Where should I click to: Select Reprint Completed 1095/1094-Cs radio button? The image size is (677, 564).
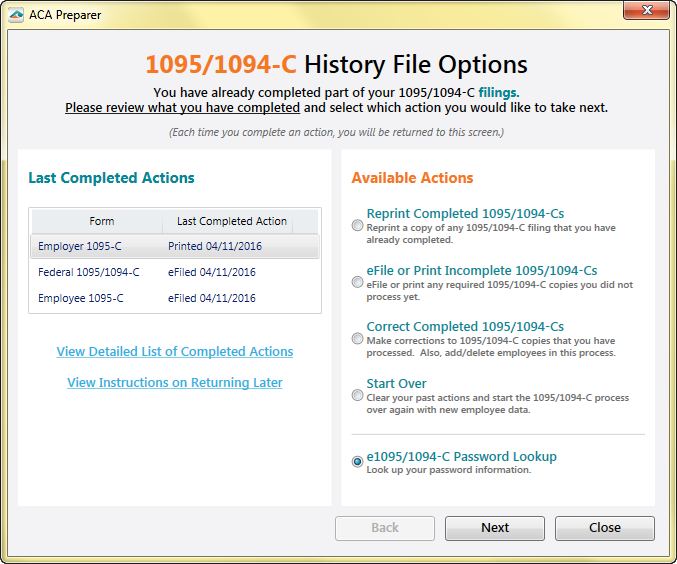pyautogui.click(x=358, y=226)
